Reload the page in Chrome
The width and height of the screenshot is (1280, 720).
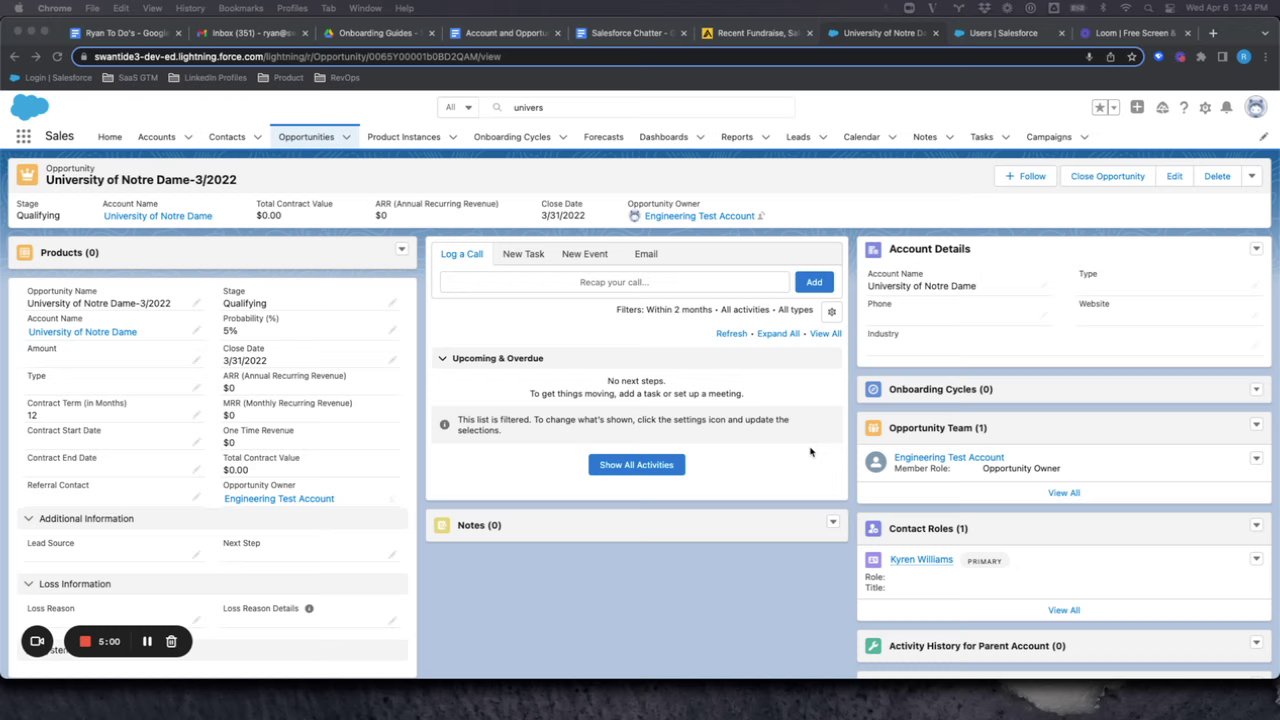(57, 57)
